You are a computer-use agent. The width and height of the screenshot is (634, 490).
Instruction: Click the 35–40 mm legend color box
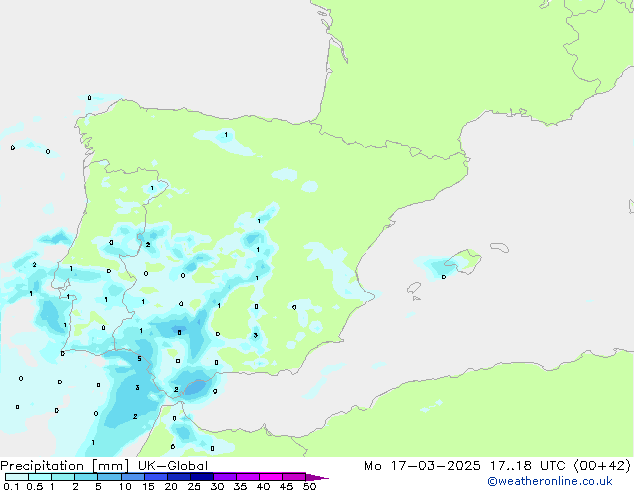pyautogui.click(x=248, y=477)
